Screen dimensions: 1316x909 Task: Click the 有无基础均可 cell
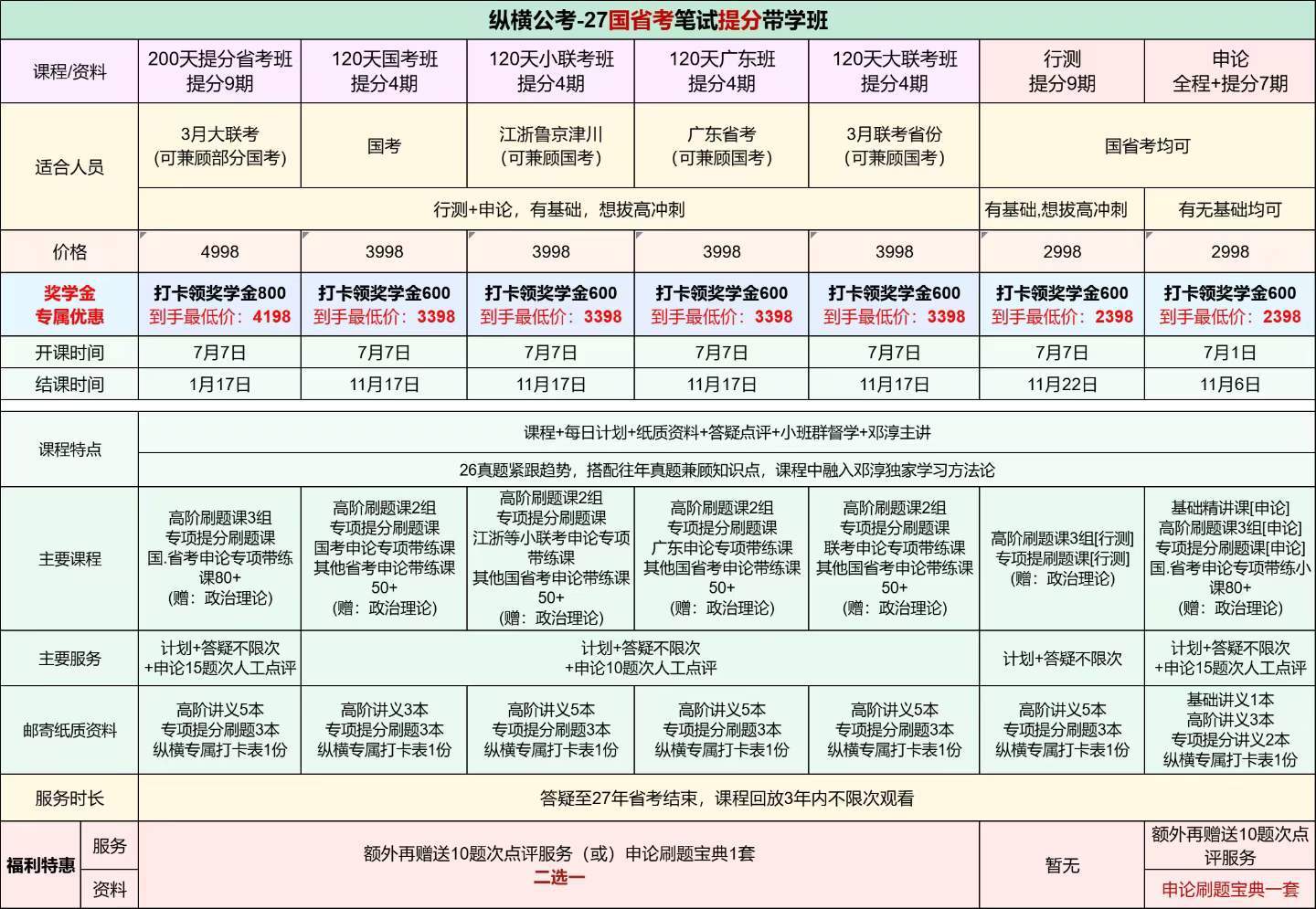tap(1230, 209)
